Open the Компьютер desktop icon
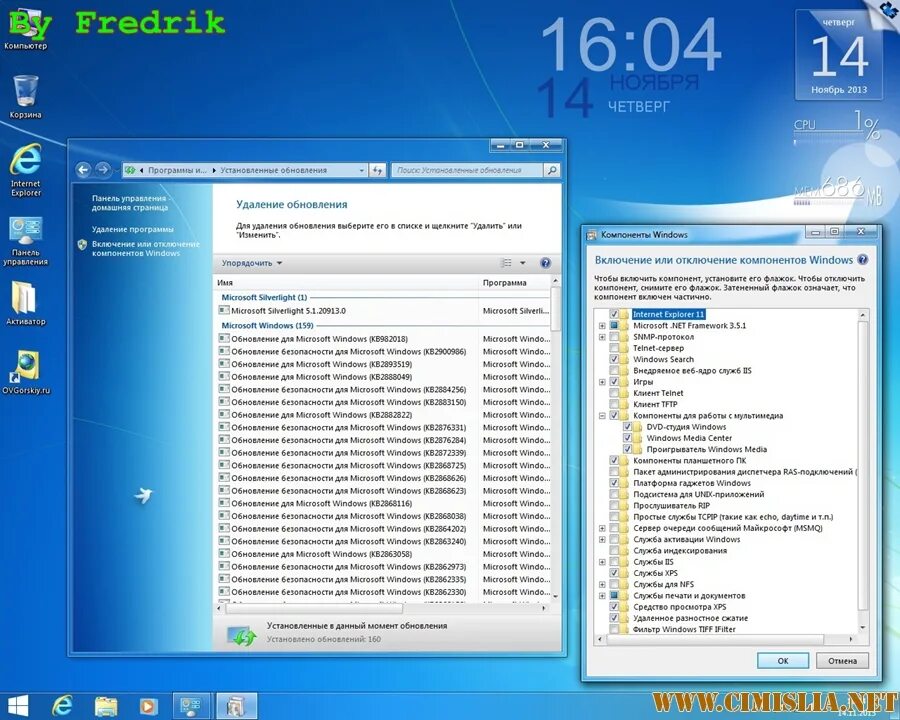The width and height of the screenshot is (900, 720). [x=25, y=29]
